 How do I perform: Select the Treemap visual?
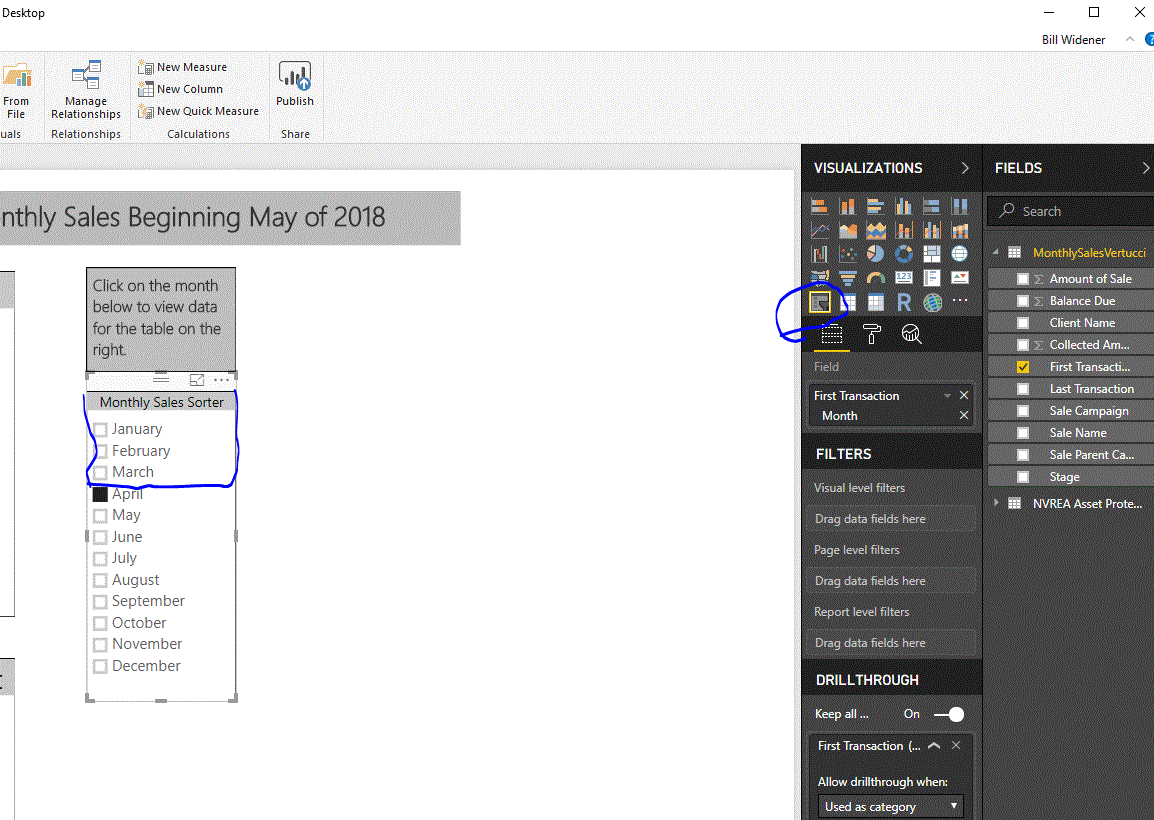pos(931,254)
